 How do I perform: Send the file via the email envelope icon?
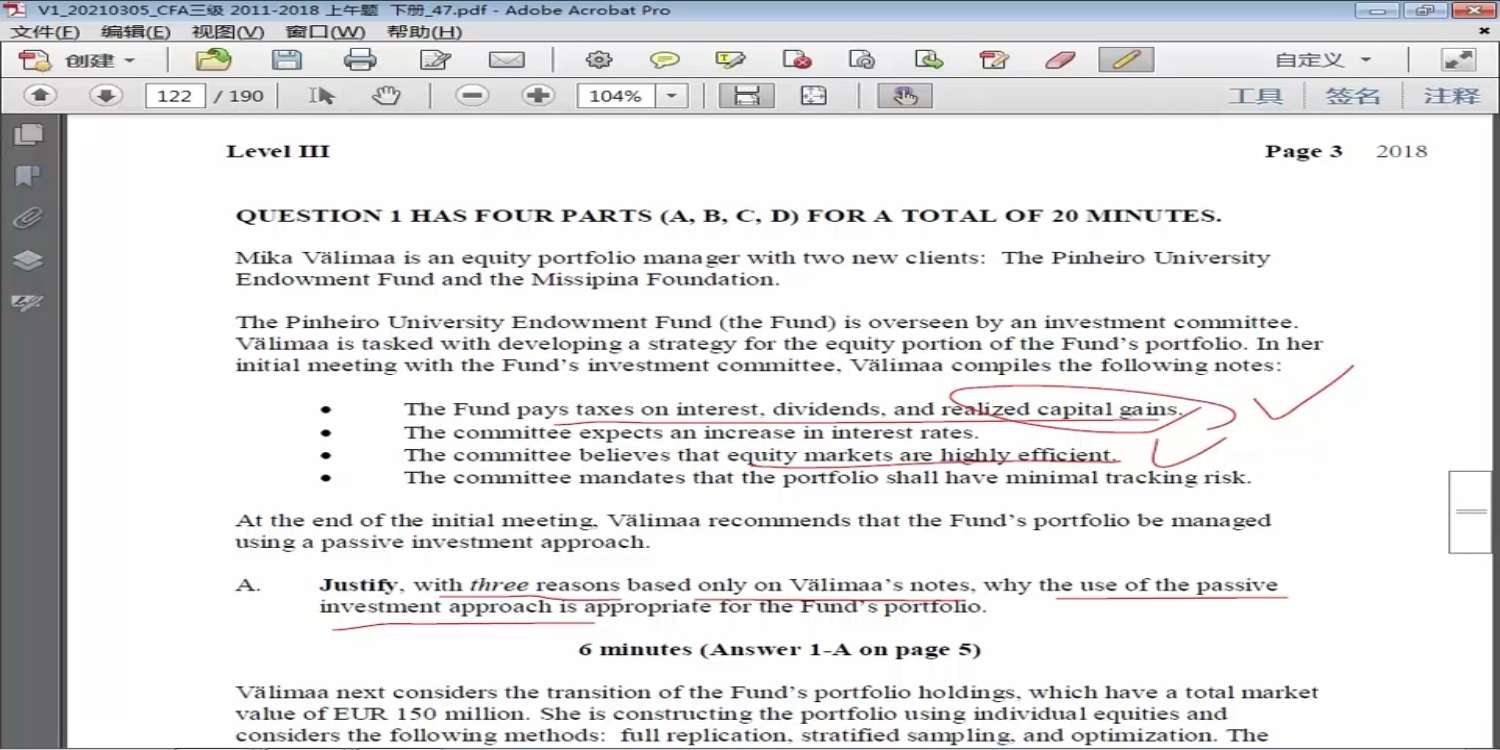[x=507, y=60]
